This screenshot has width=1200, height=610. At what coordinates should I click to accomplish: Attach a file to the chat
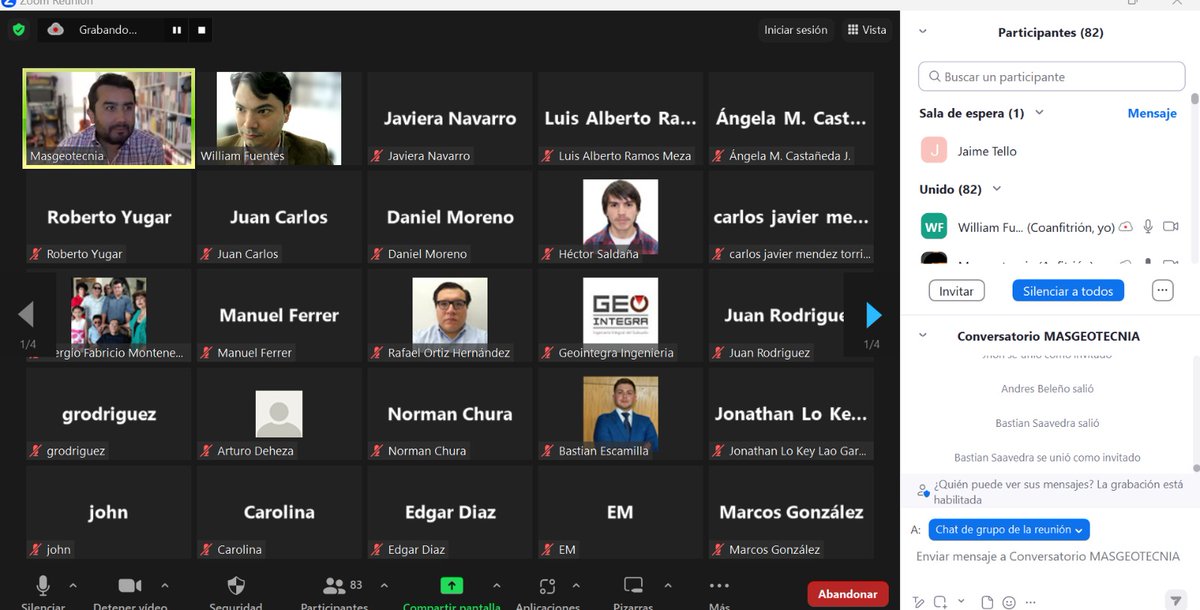point(985,601)
